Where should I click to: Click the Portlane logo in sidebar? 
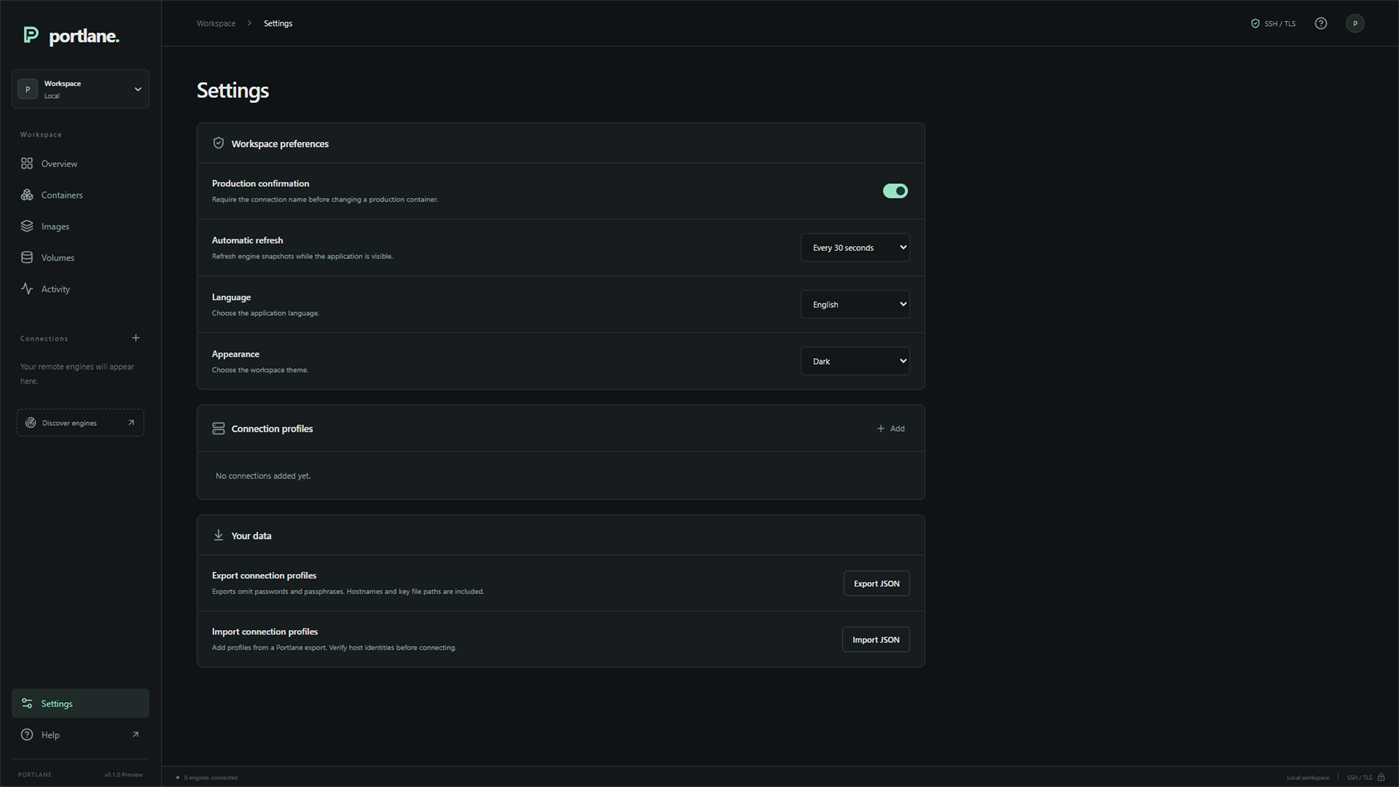point(71,36)
